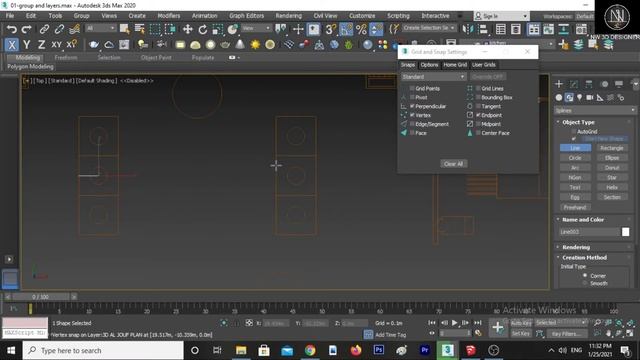
Task: Switch to the User Grids tab
Action: 484,65
